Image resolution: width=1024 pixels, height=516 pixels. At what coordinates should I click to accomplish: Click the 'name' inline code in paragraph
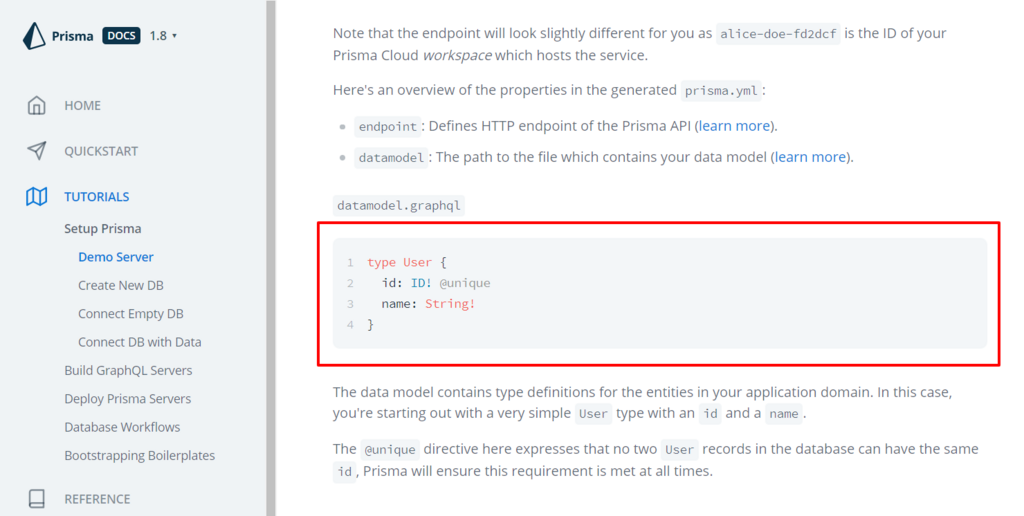tap(784, 414)
